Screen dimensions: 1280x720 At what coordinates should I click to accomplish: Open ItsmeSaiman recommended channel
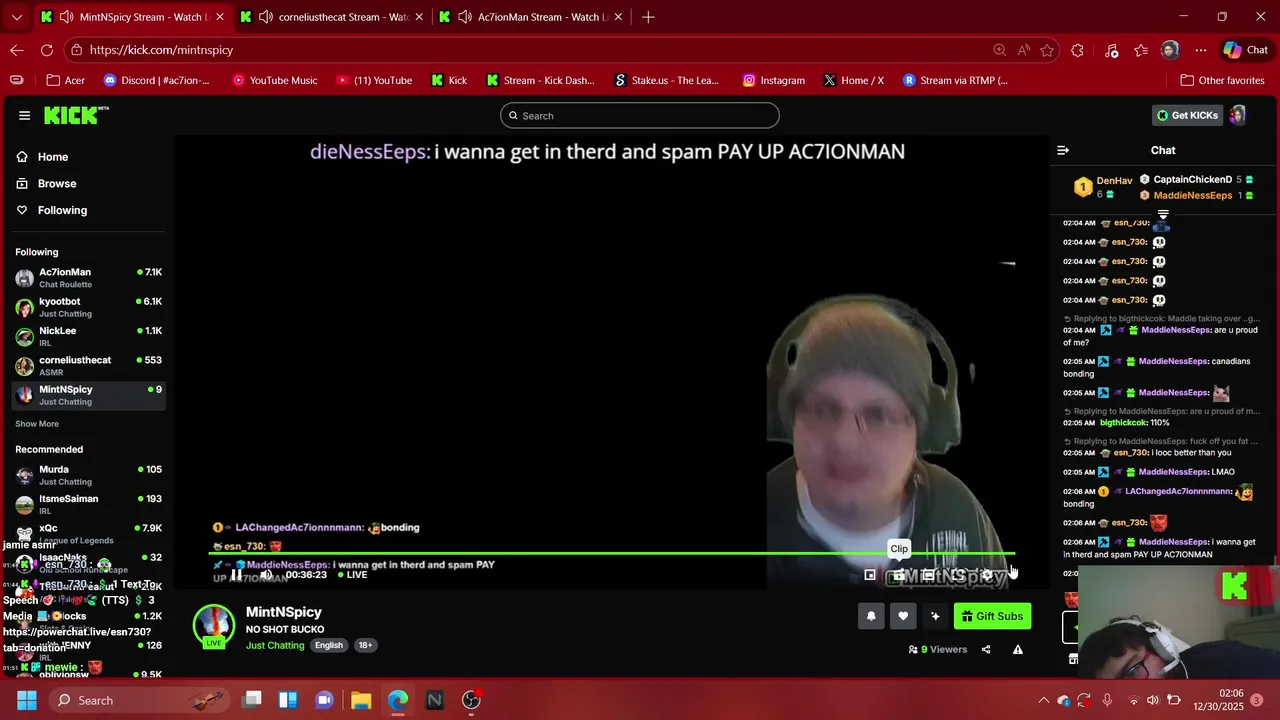[88, 504]
